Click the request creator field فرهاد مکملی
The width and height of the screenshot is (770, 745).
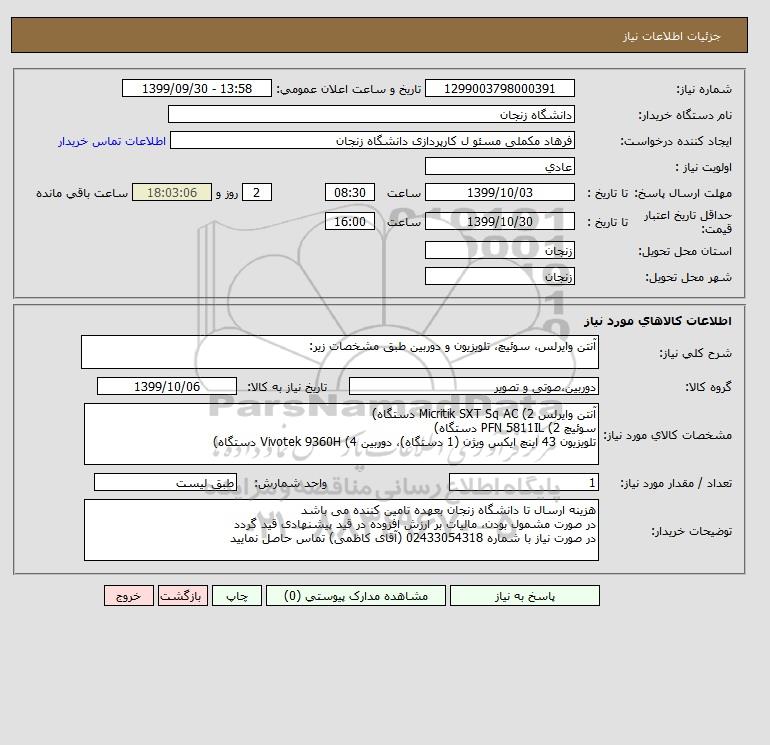point(372,140)
